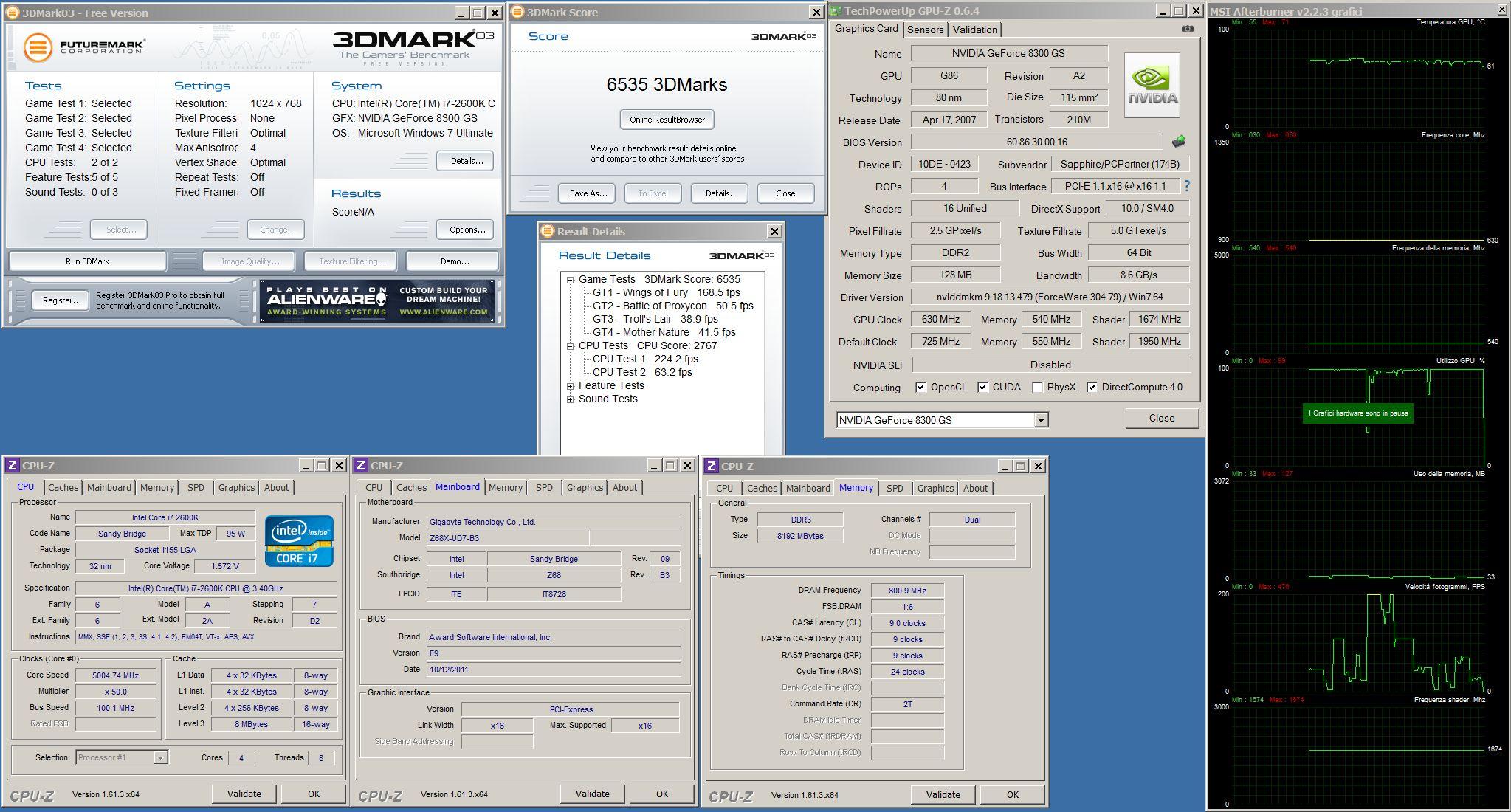Toggle the PhysX checkbox

coord(1037,387)
